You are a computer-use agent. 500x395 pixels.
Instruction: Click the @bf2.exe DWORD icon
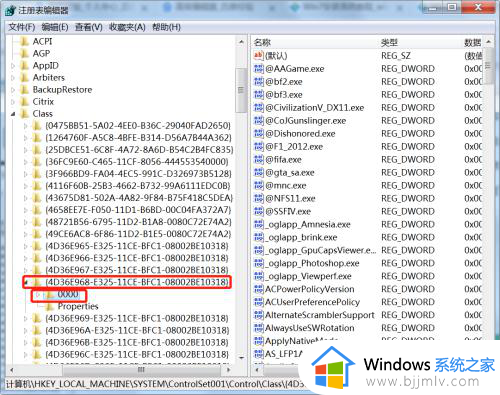(259, 82)
